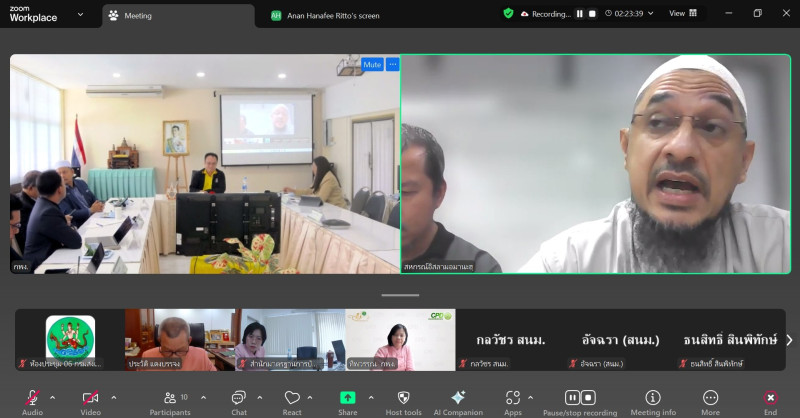Click the green Share screen icon
The height and width of the screenshot is (418, 800).
(348, 398)
